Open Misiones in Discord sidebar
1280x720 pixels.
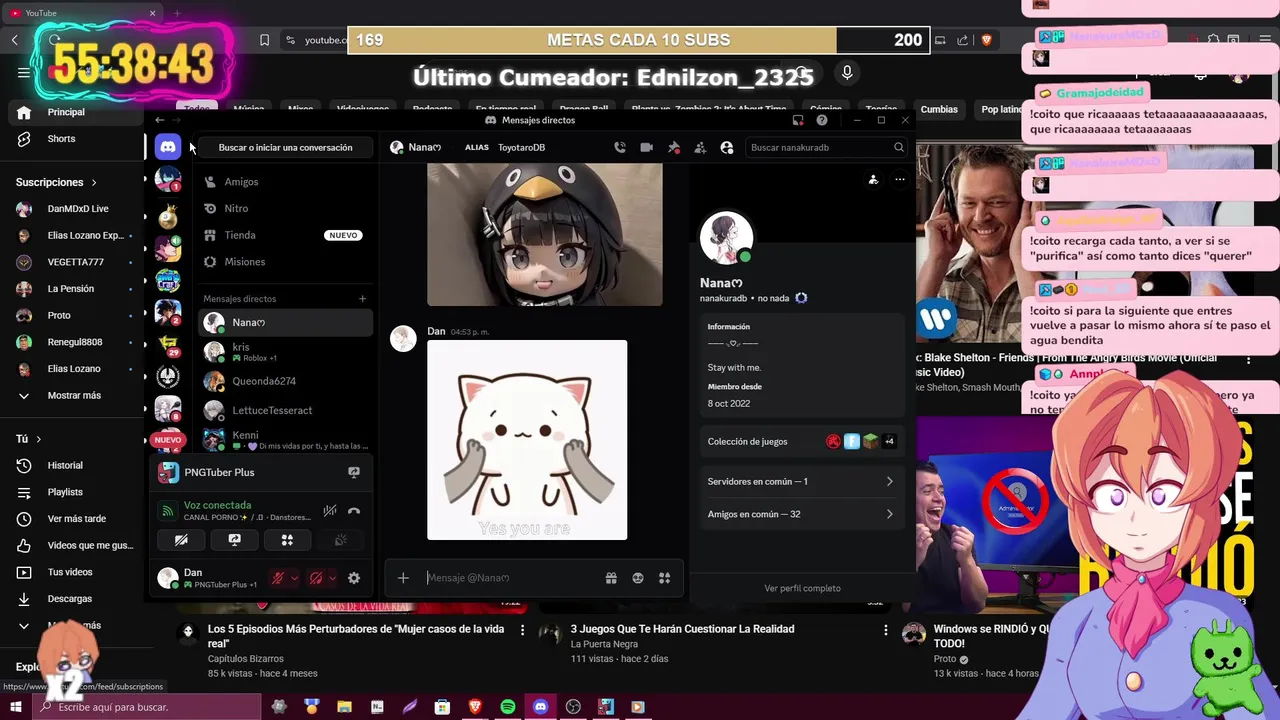285,262
